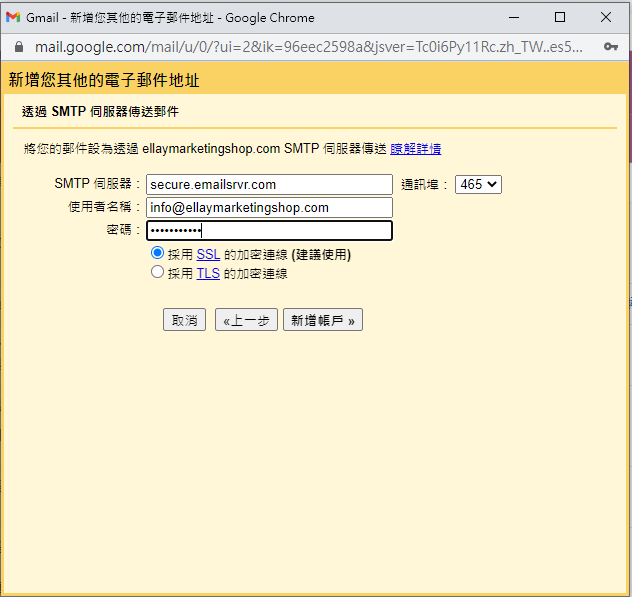This screenshot has width=632, height=597.
Task: Click the username field with info@ellaymarketingshop.com
Action: (269, 207)
